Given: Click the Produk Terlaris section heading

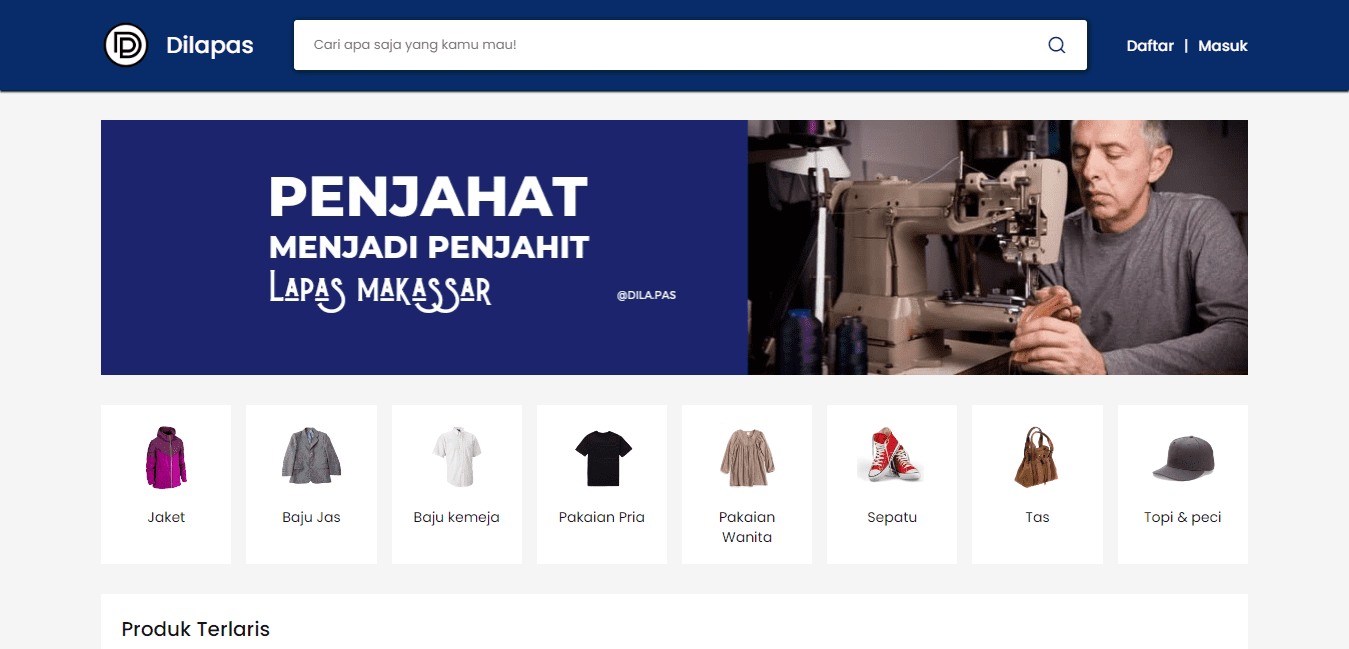Looking at the screenshot, I should (x=196, y=629).
